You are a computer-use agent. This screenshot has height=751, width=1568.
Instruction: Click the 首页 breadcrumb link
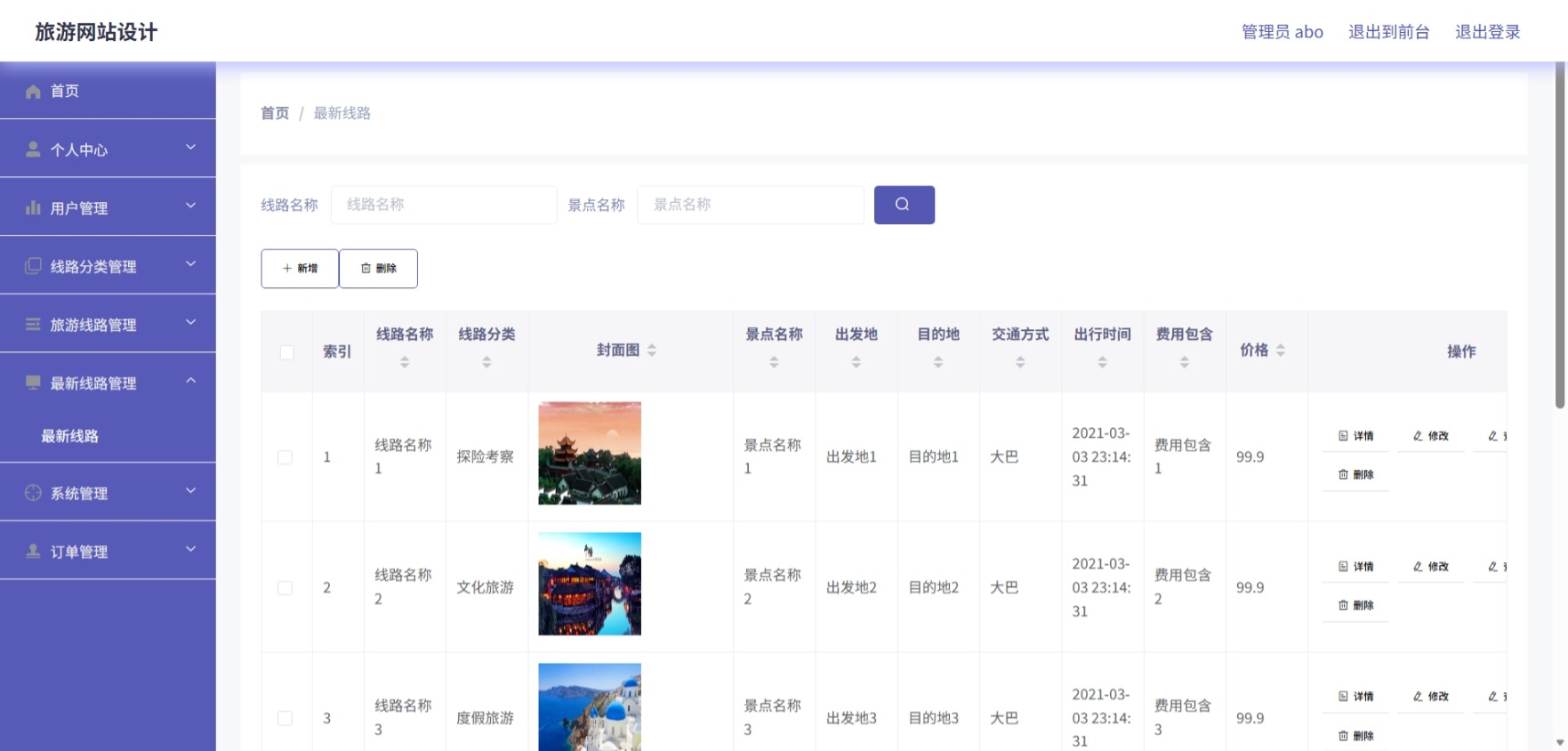point(275,113)
